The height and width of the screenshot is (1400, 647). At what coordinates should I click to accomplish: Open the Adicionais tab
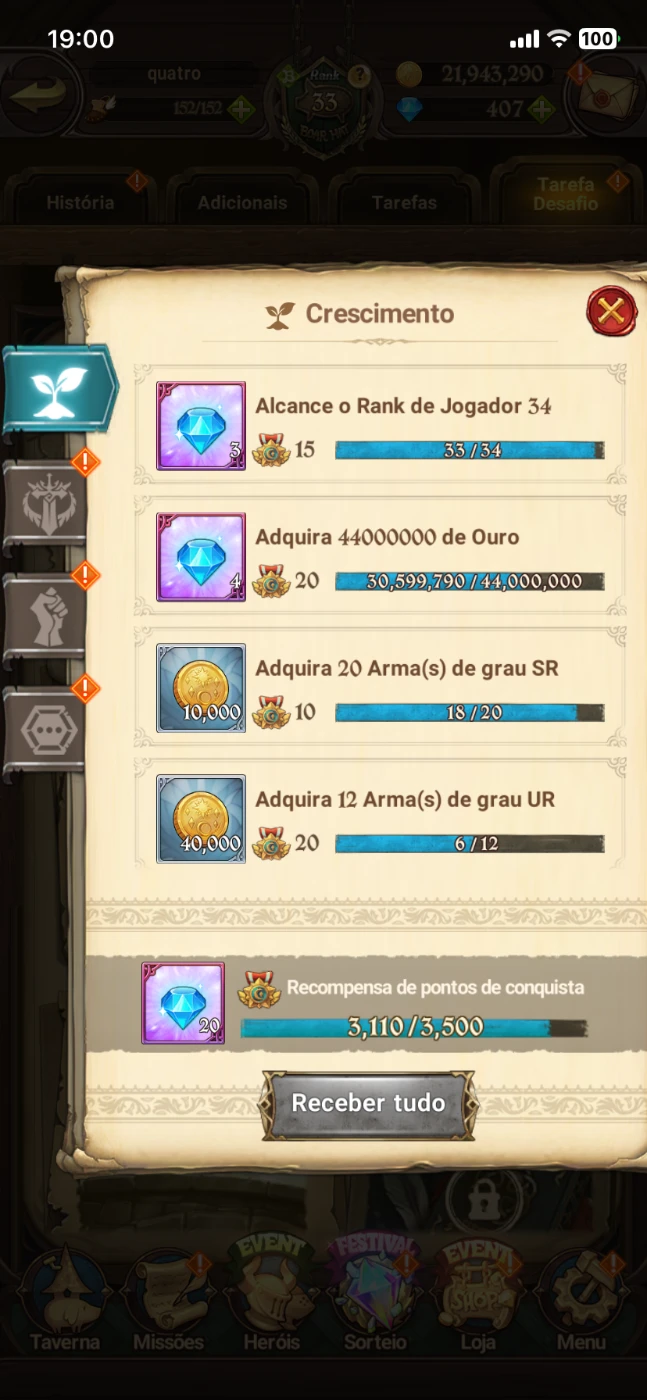pyautogui.click(x=242, y=202)
